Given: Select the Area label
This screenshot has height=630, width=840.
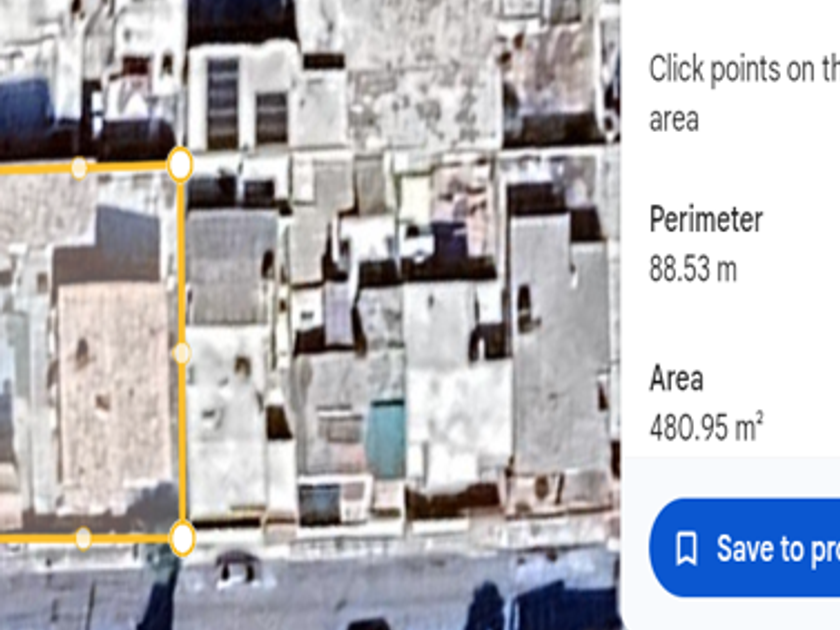Looking at the screenshot, I should pyautogui.click(x=676, y=378).
